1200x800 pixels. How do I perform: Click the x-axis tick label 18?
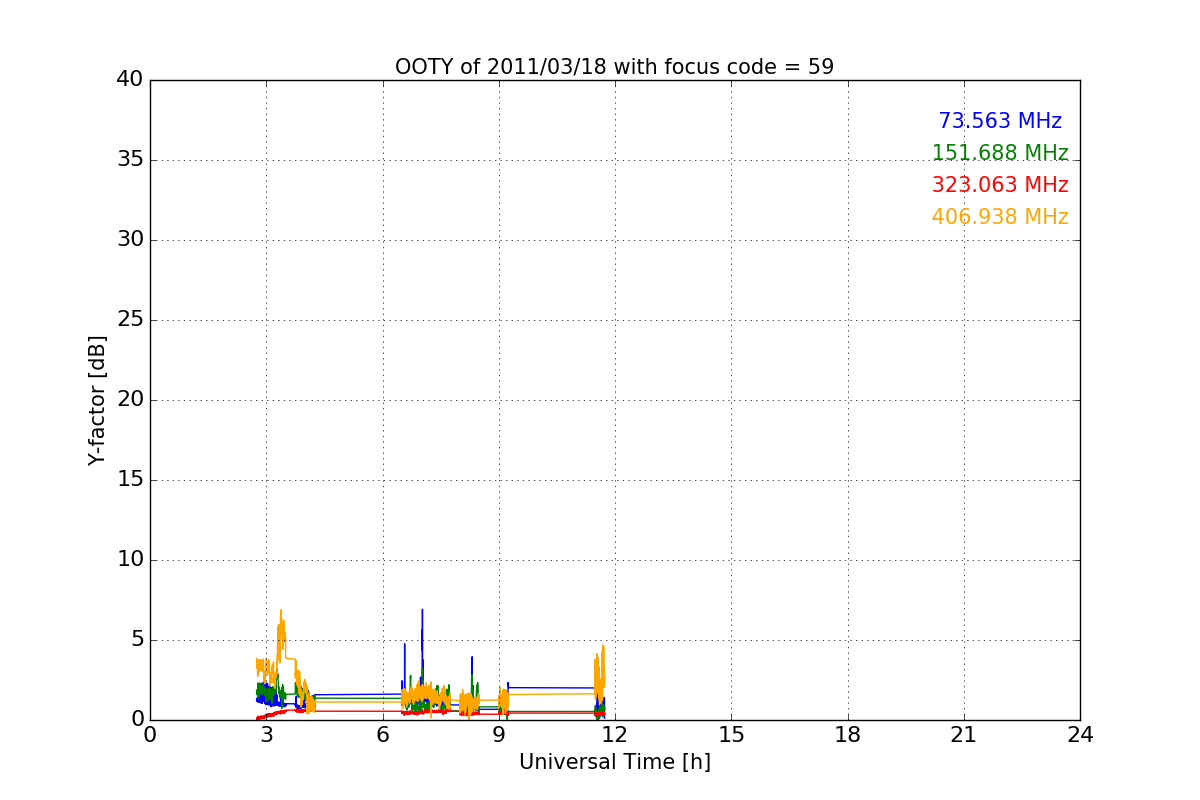(848, 735)
